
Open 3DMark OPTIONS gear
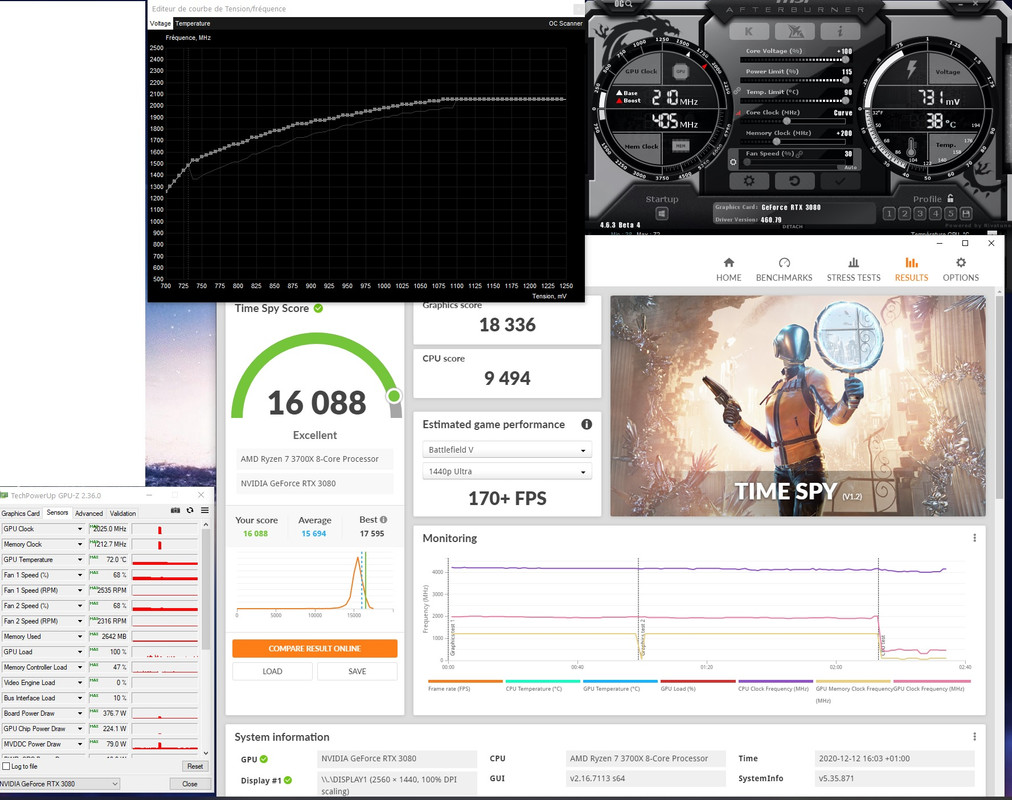[960, 269]
